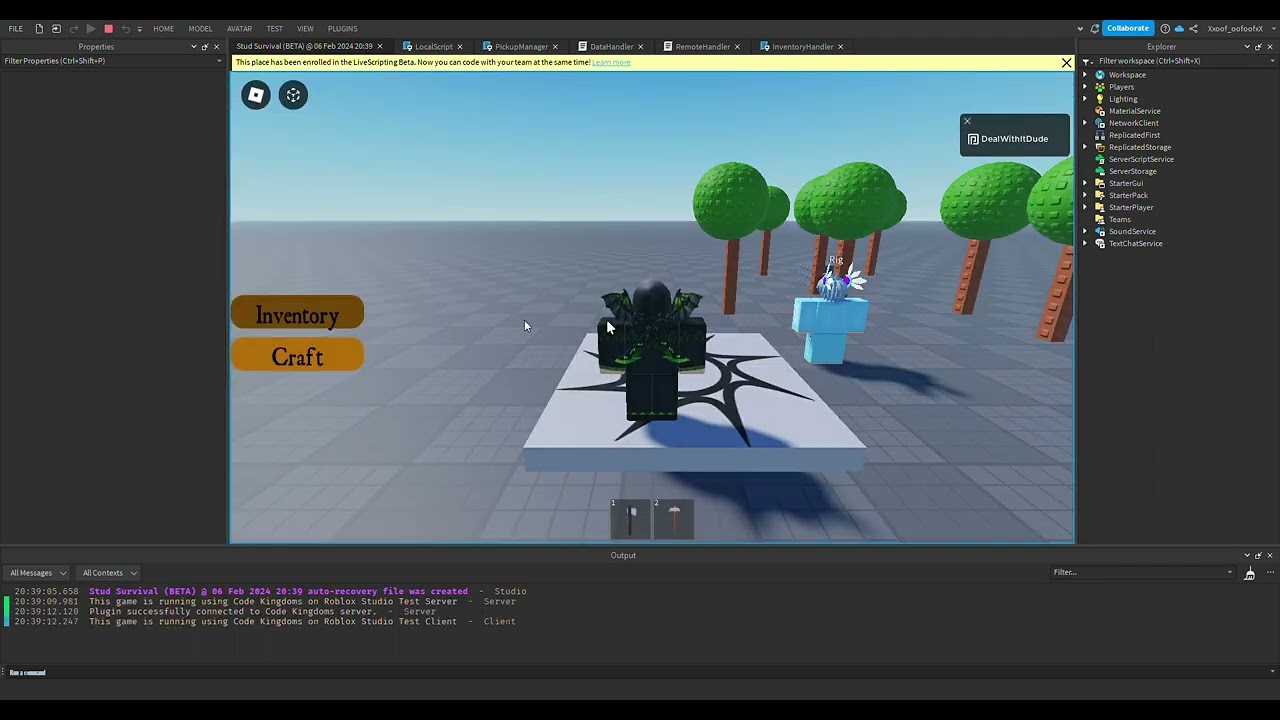Open the All Messages dropdown in Output
This screenshot has width=1280, height=720.
[37, 573]
